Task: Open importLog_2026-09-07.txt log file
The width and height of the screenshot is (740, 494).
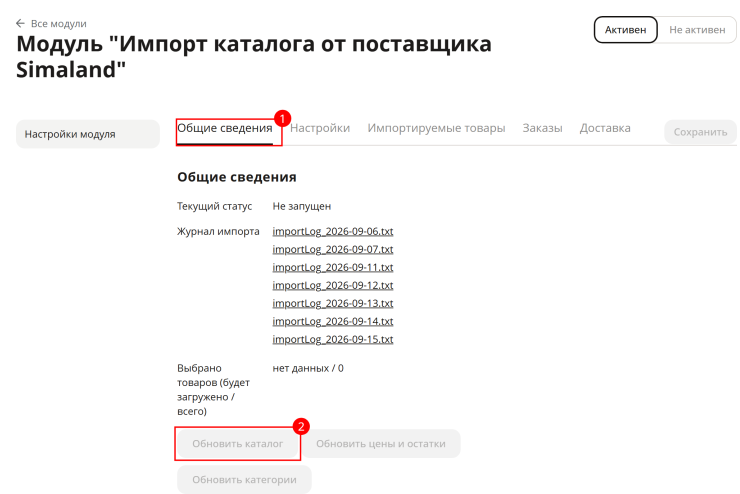Action: 333,249
